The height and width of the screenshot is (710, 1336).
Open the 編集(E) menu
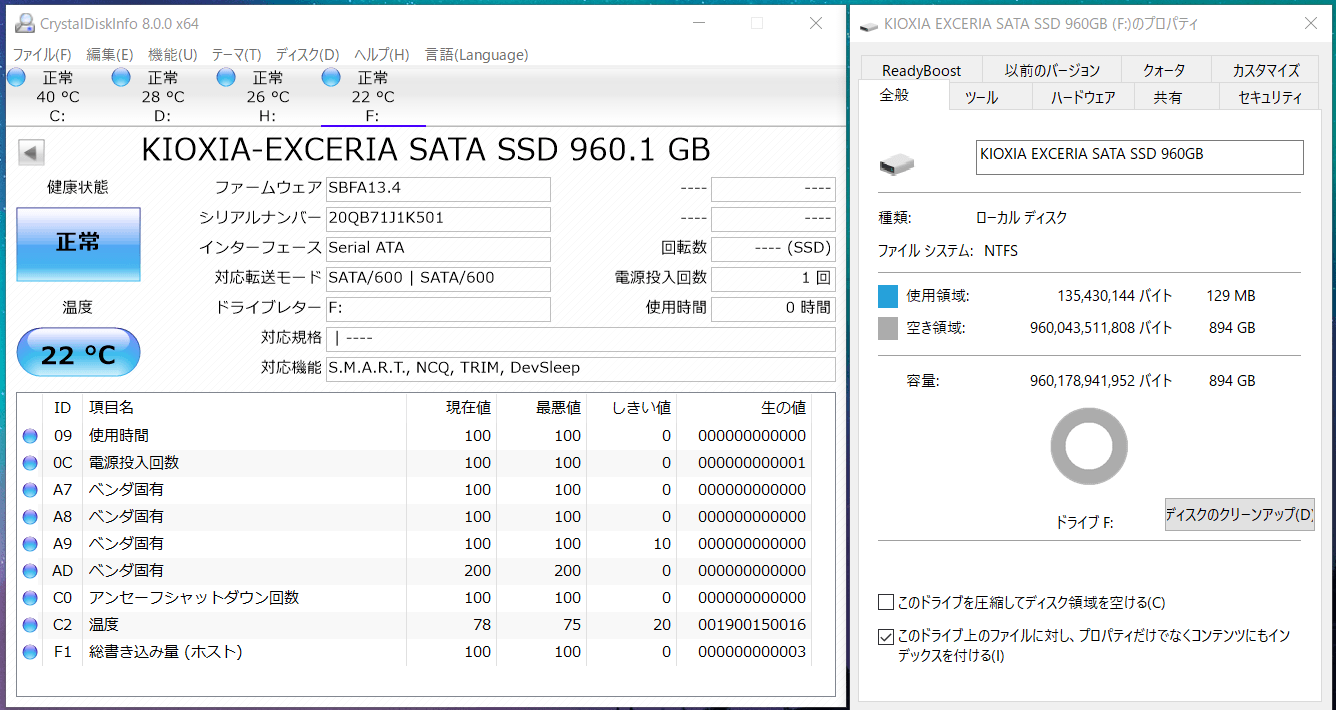coord(110,55)
